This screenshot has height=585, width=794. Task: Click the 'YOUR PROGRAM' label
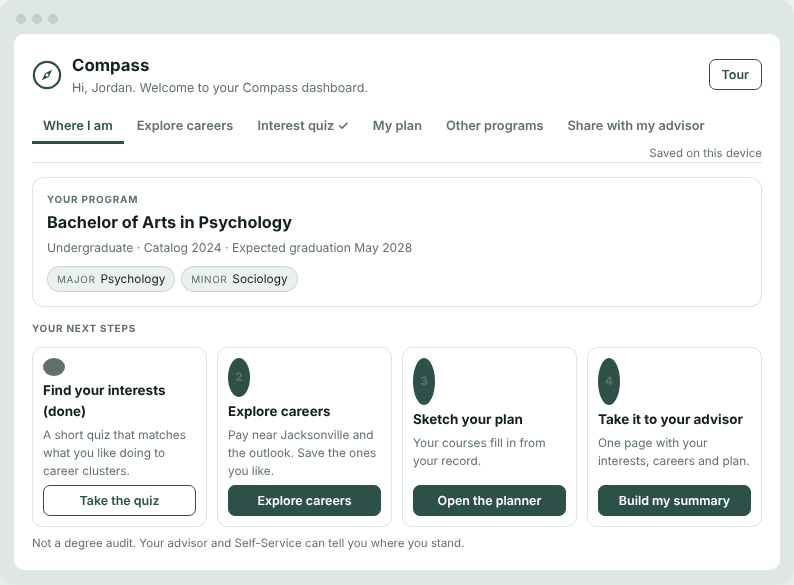tap(92, 200)
